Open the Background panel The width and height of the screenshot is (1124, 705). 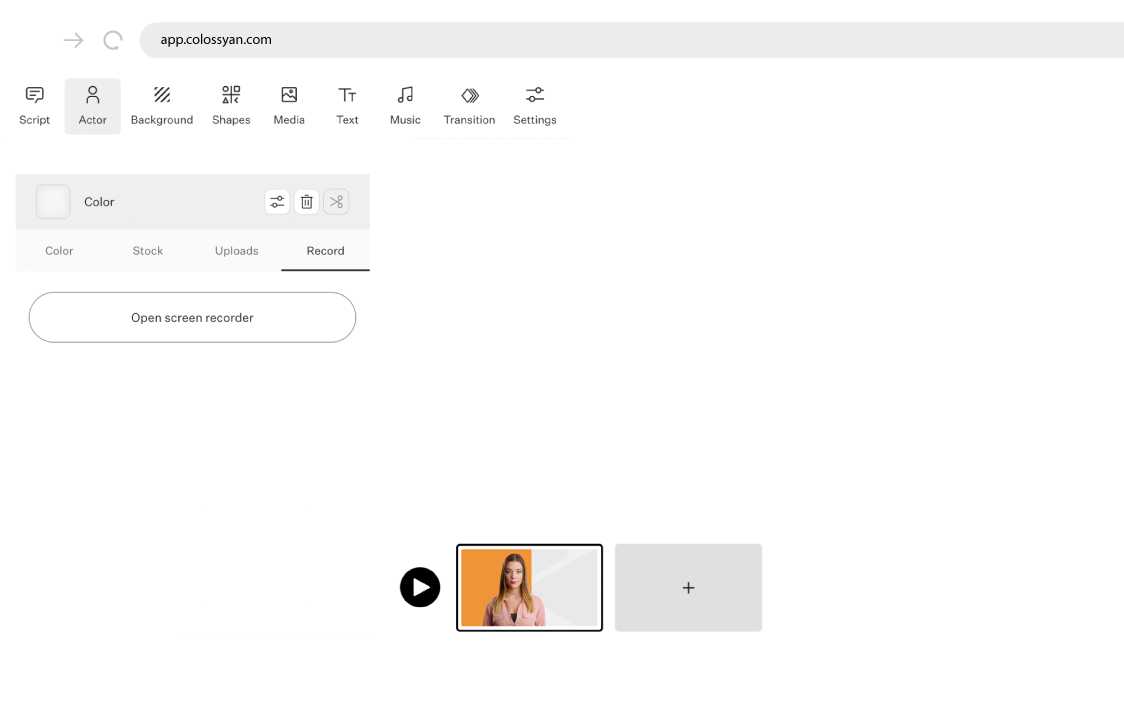click(x=161, y=105)
